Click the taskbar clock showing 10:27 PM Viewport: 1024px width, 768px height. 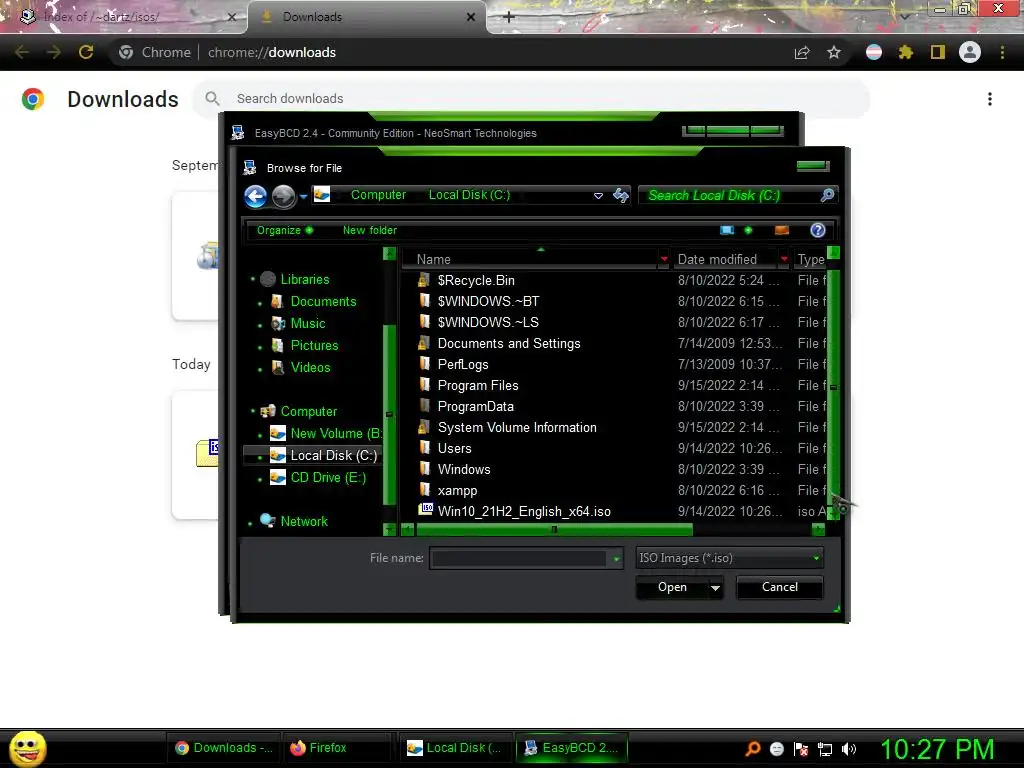[x=937, y=749]
